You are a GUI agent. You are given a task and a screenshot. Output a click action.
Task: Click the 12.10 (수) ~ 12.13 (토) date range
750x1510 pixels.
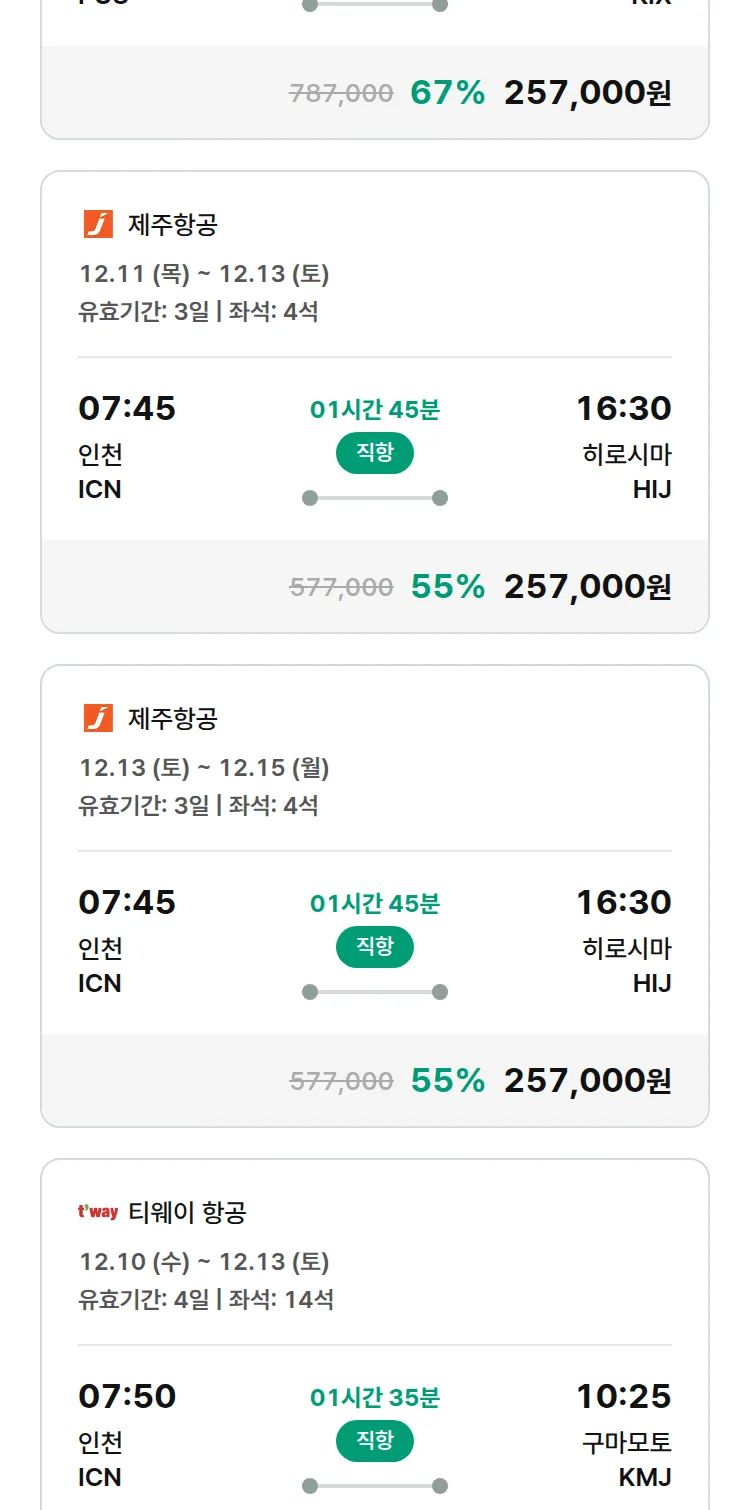click(204, 1262)
